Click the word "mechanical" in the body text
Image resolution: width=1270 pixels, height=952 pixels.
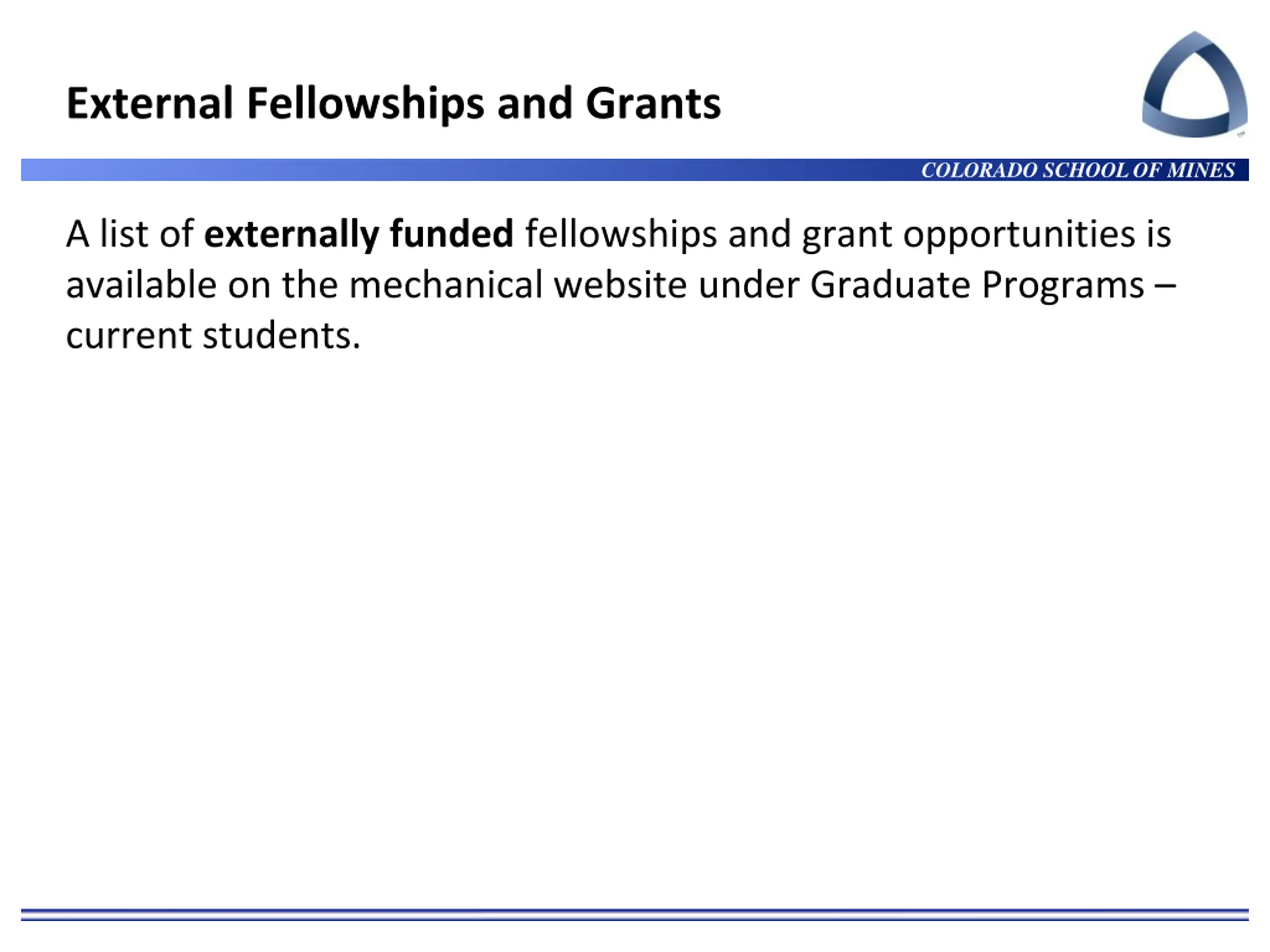(x=445, y=285)
